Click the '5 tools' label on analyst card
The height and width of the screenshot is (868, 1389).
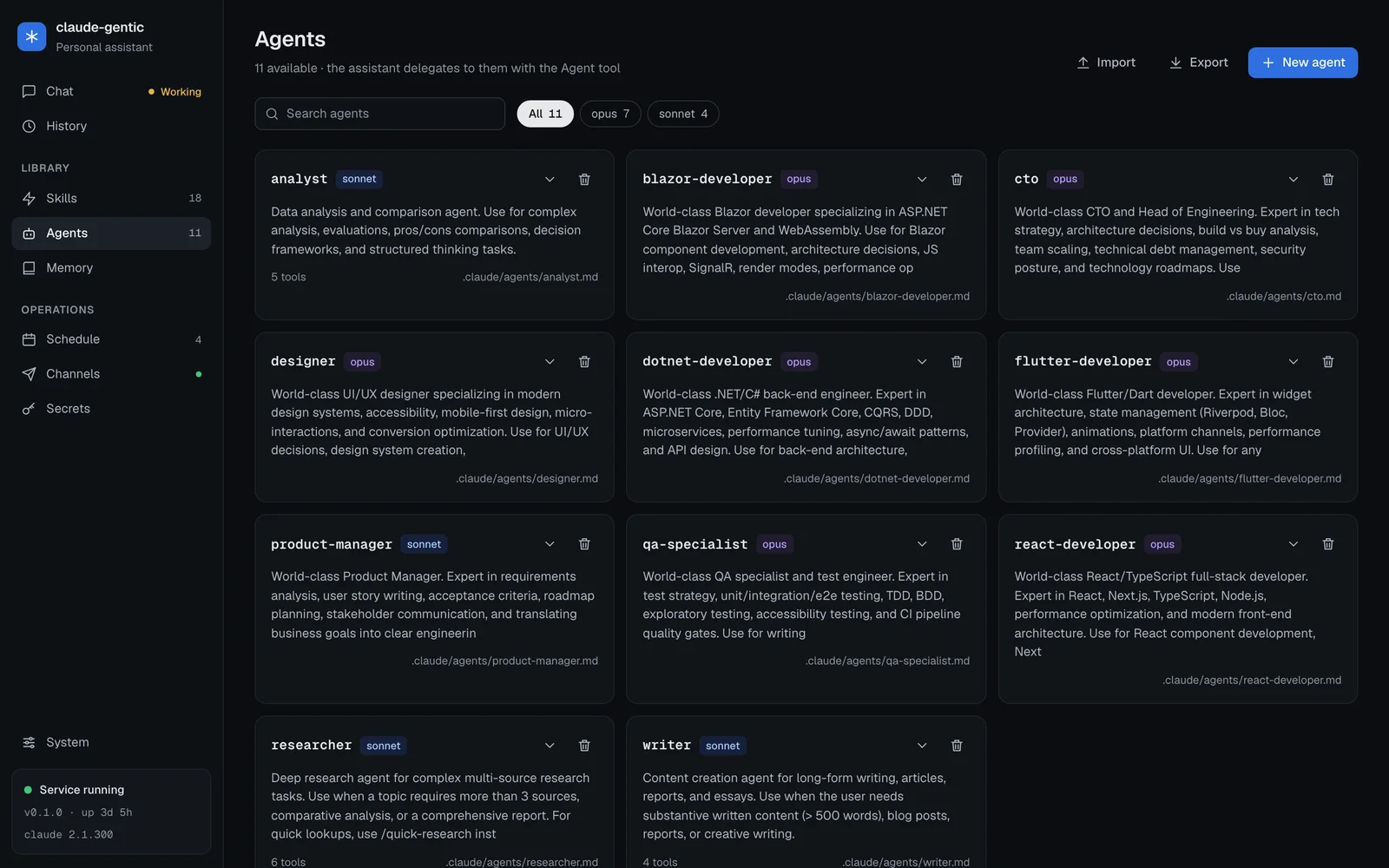tap(288, 278)
